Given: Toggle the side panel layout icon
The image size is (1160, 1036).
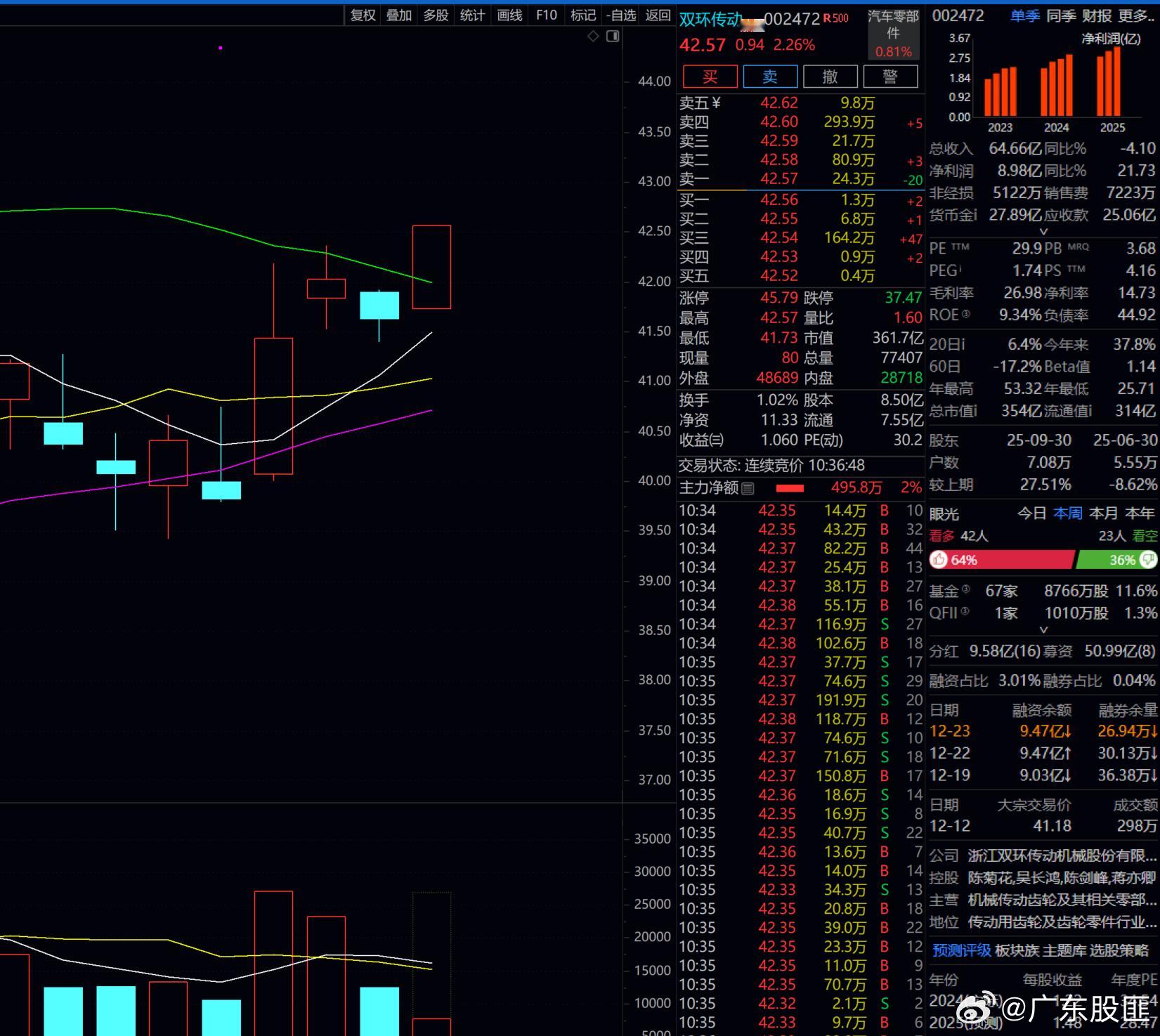Looking at the screenshot, I should click(613, 36).
